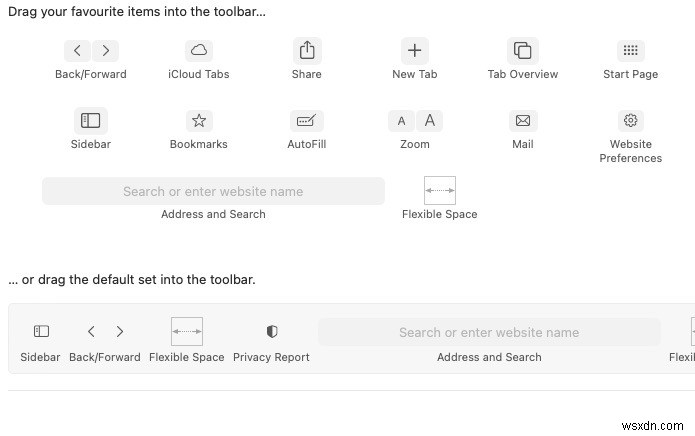The image size is (695, 436).
Task: Select the Flexible Space item in the palette
Action: point(440,190)
